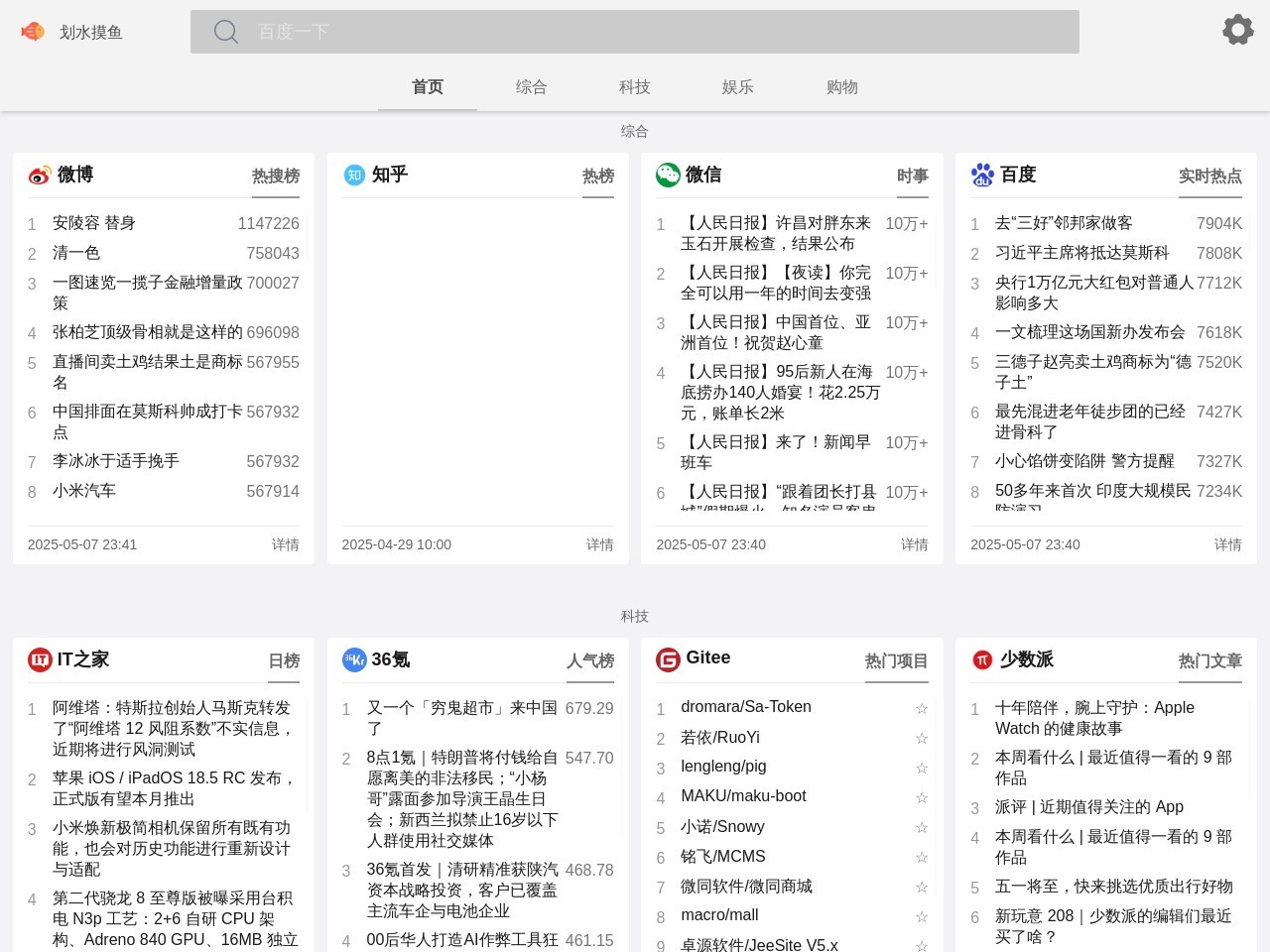Screen dimensions: 1270x952
Task: Star the 小诺/Snowy project
Action: tap(922, 827)
